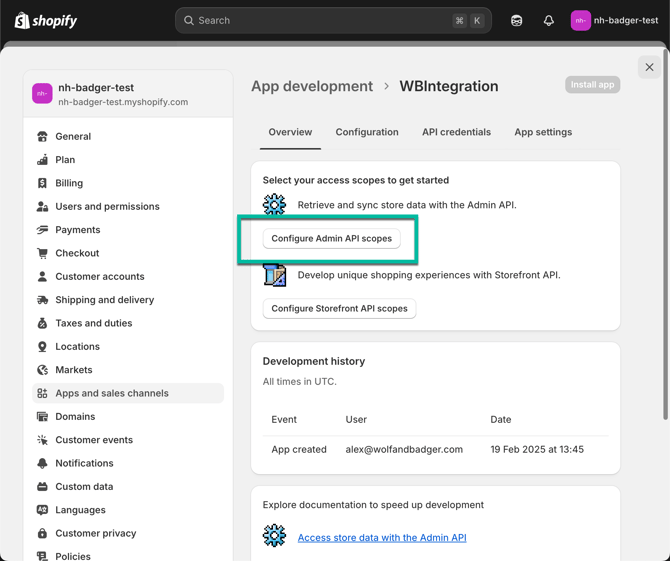Click the gear icon beside documentation link
The width and height of the screenshot is (670, 561).
coord(274,536)
